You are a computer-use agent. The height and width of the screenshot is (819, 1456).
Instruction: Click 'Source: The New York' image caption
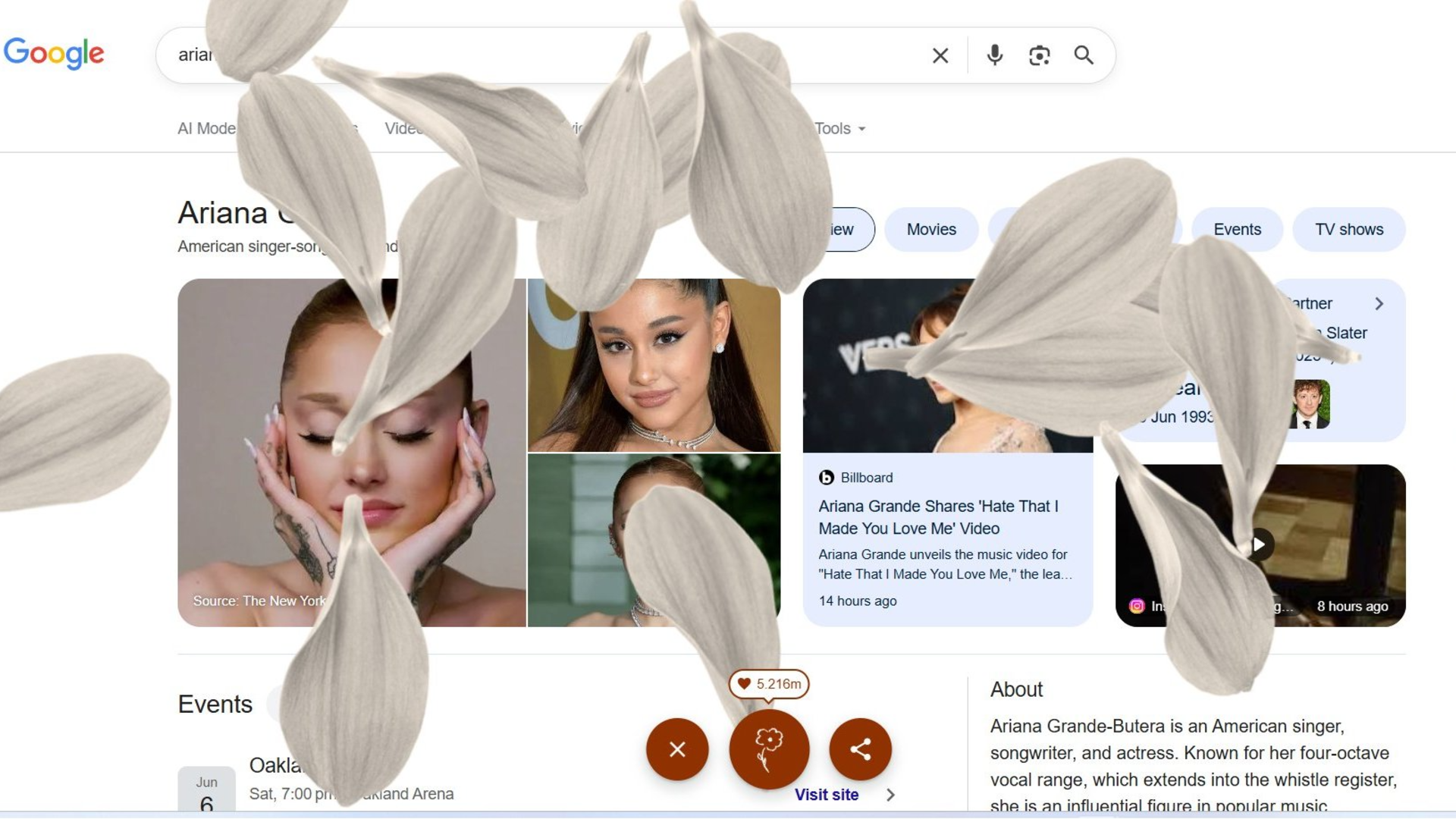click(x=259, y=601)
